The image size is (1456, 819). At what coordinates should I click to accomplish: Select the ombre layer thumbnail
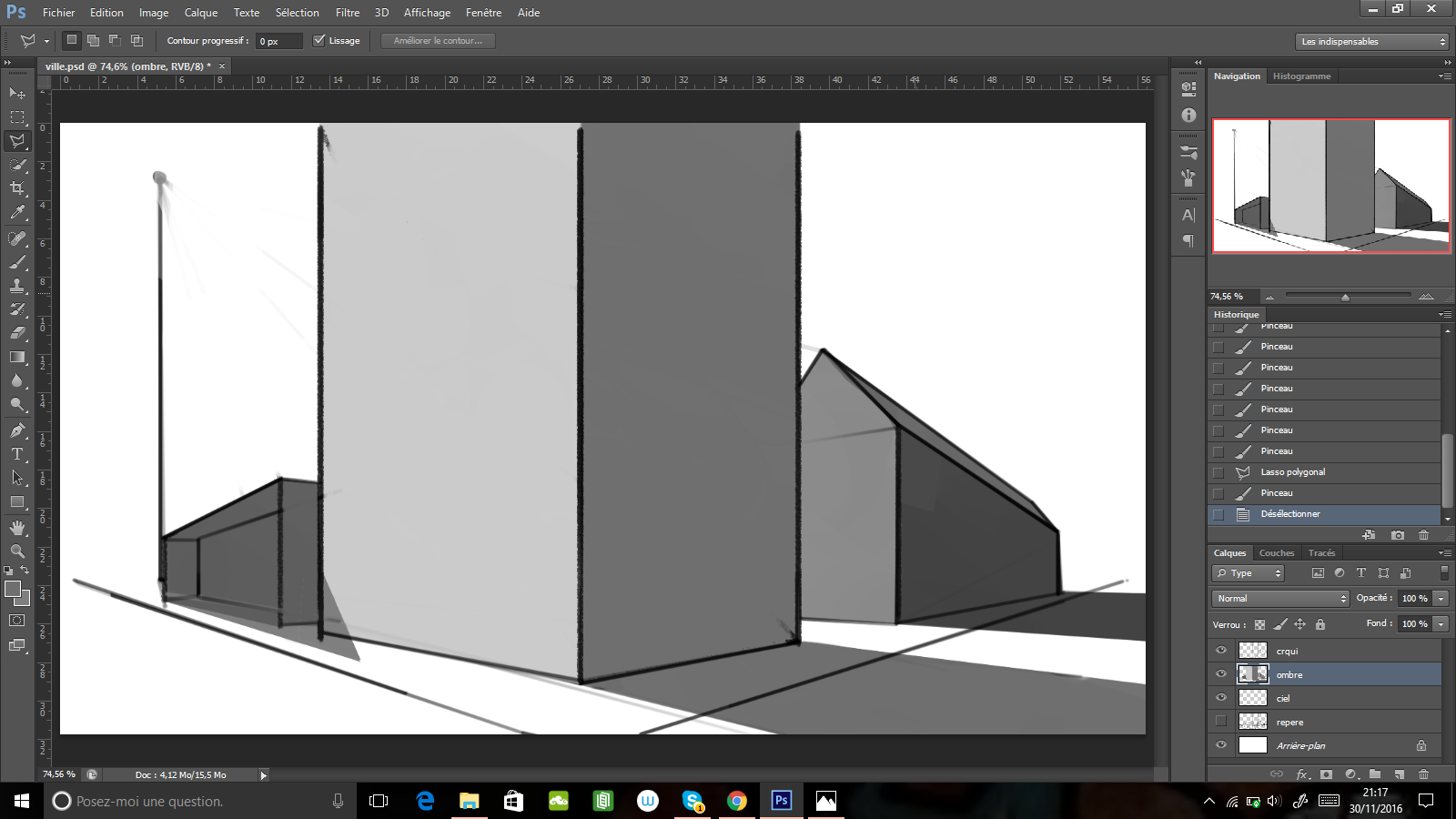1253,674
